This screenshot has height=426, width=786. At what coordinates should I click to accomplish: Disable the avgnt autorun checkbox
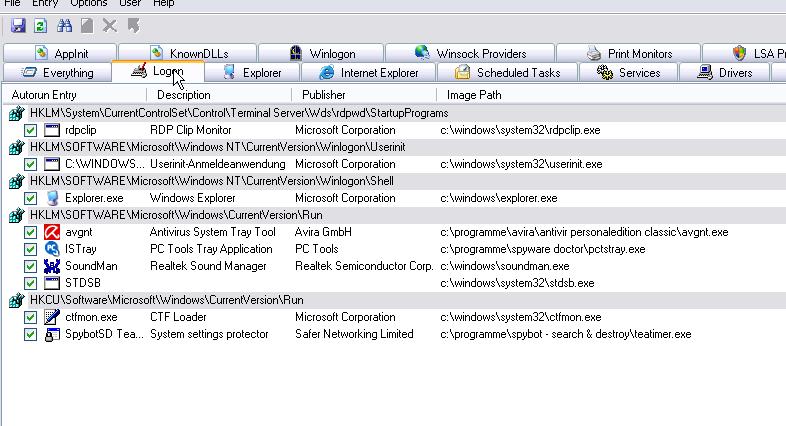(x=31, y=232)
